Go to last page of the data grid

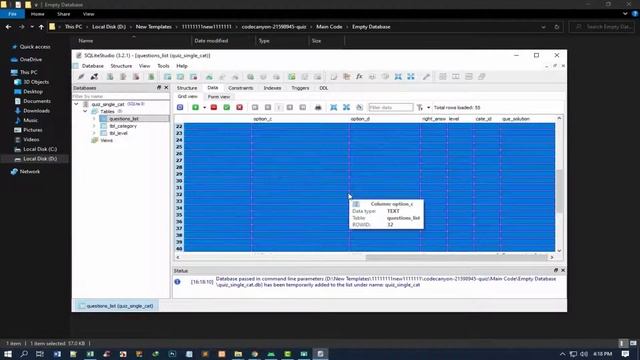point(302,107)
